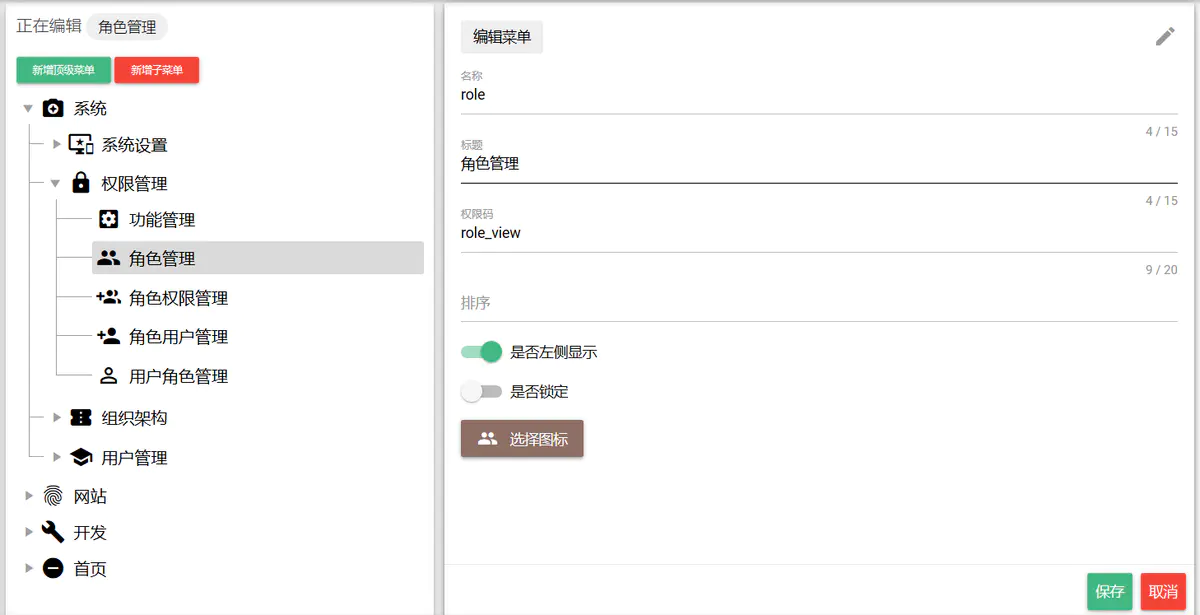
Task: Click the 编辑菜单 label chip
Action: (x=501, y=36)
